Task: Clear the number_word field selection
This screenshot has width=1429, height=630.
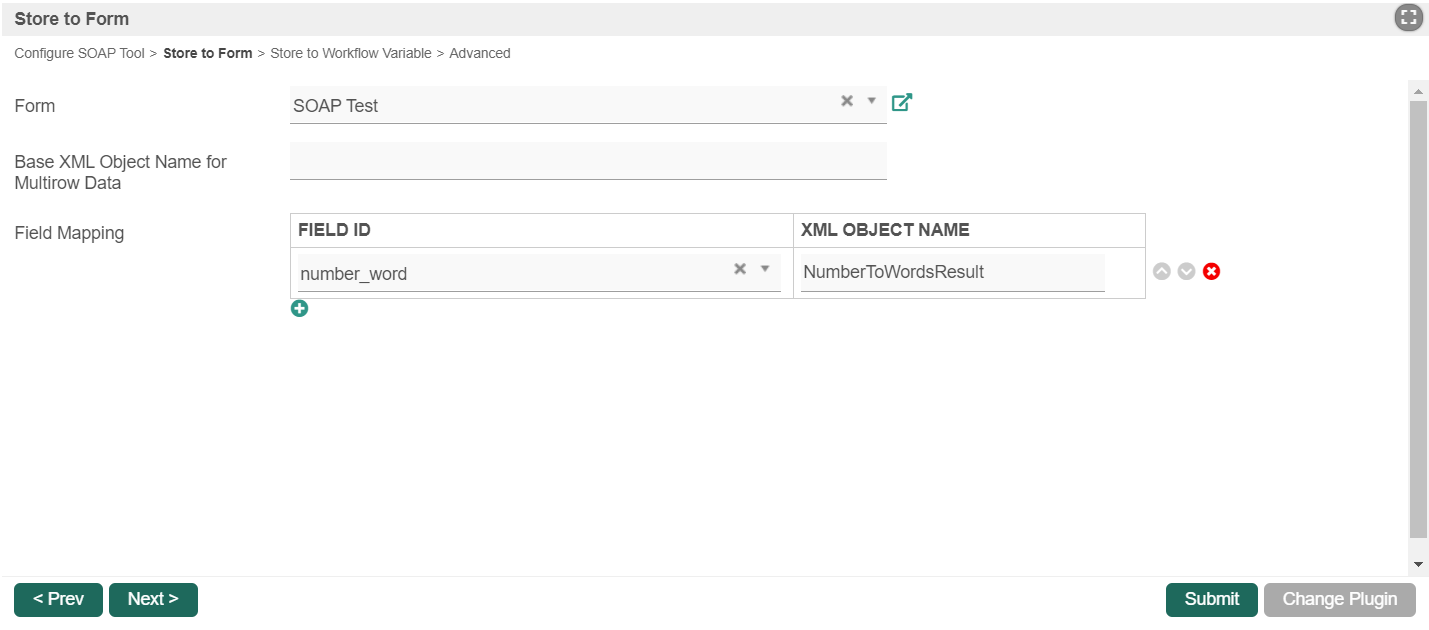Action: [x=740, y=269]
